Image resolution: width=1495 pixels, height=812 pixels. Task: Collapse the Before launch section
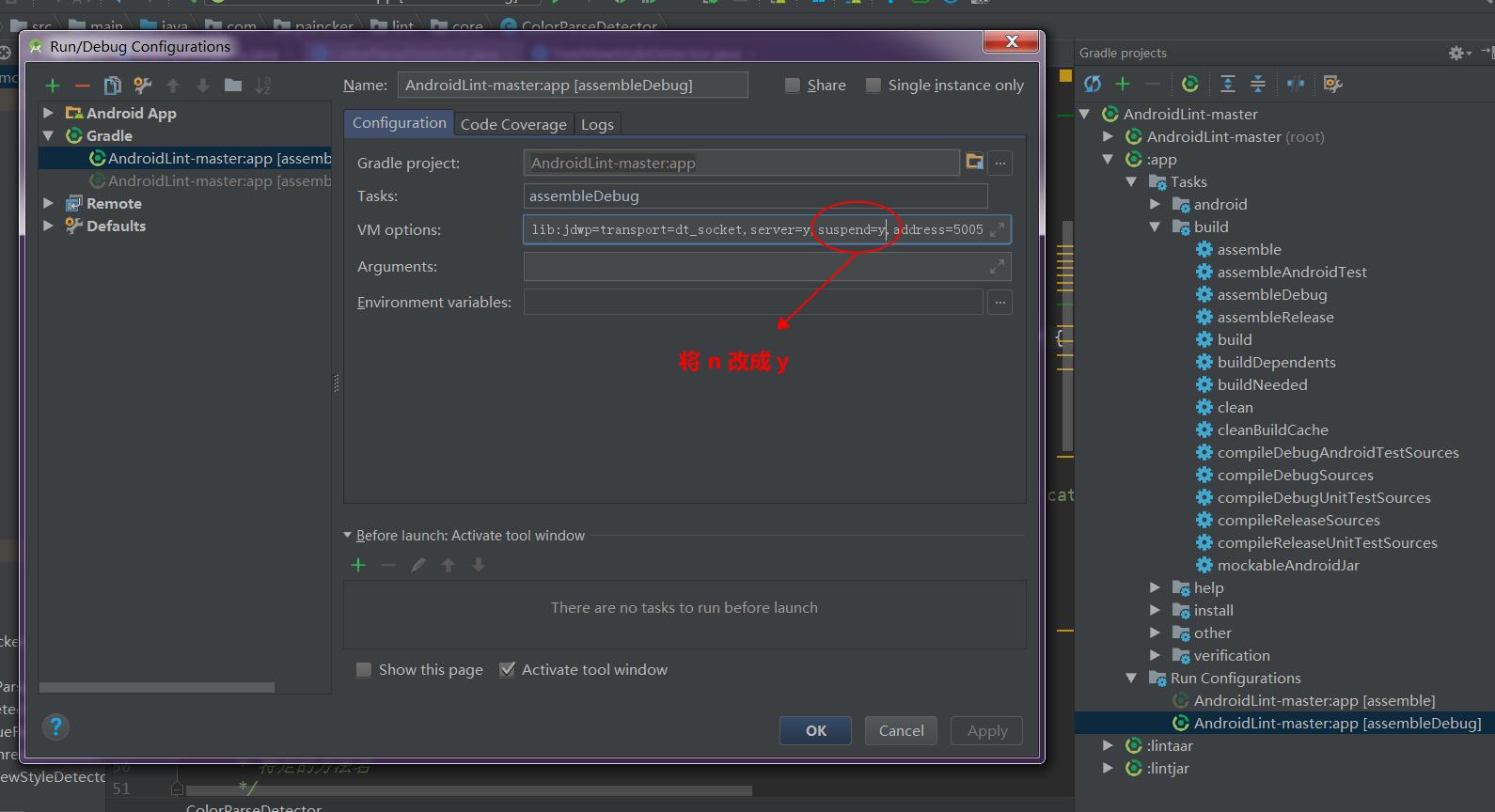pyautogui.click(x=348, y=536)
